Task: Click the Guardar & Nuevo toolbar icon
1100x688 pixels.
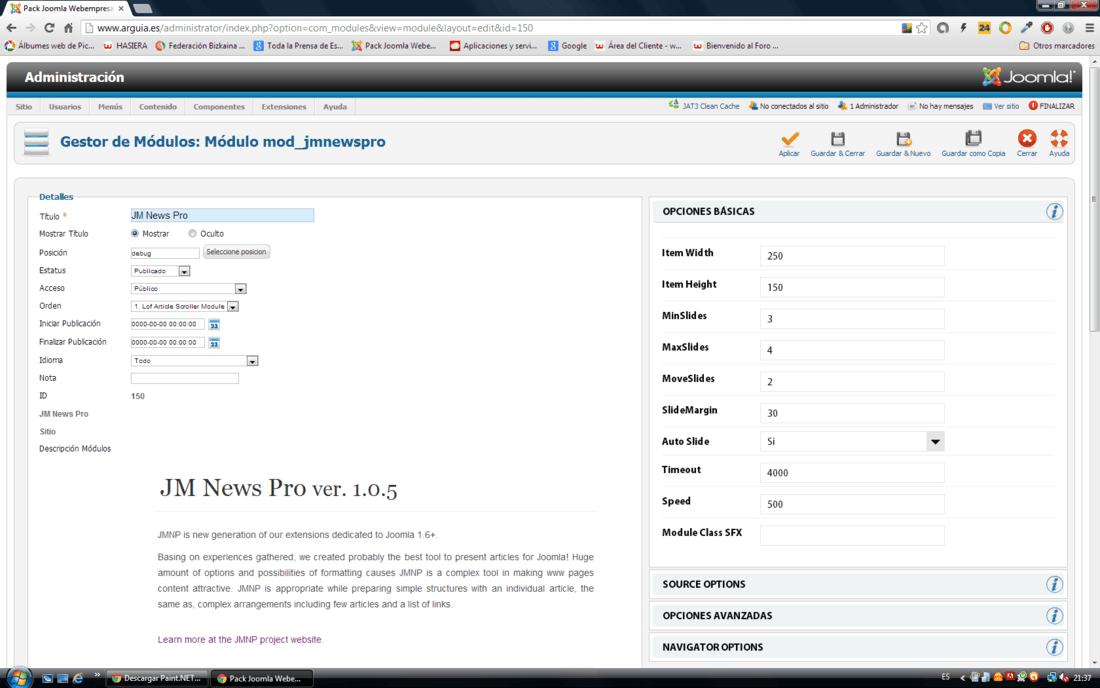Action: (904, 139)
